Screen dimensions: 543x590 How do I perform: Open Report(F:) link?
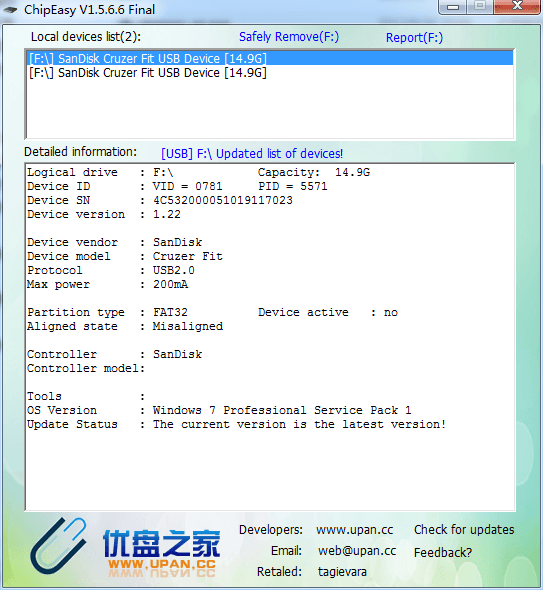tap(414, 38)
